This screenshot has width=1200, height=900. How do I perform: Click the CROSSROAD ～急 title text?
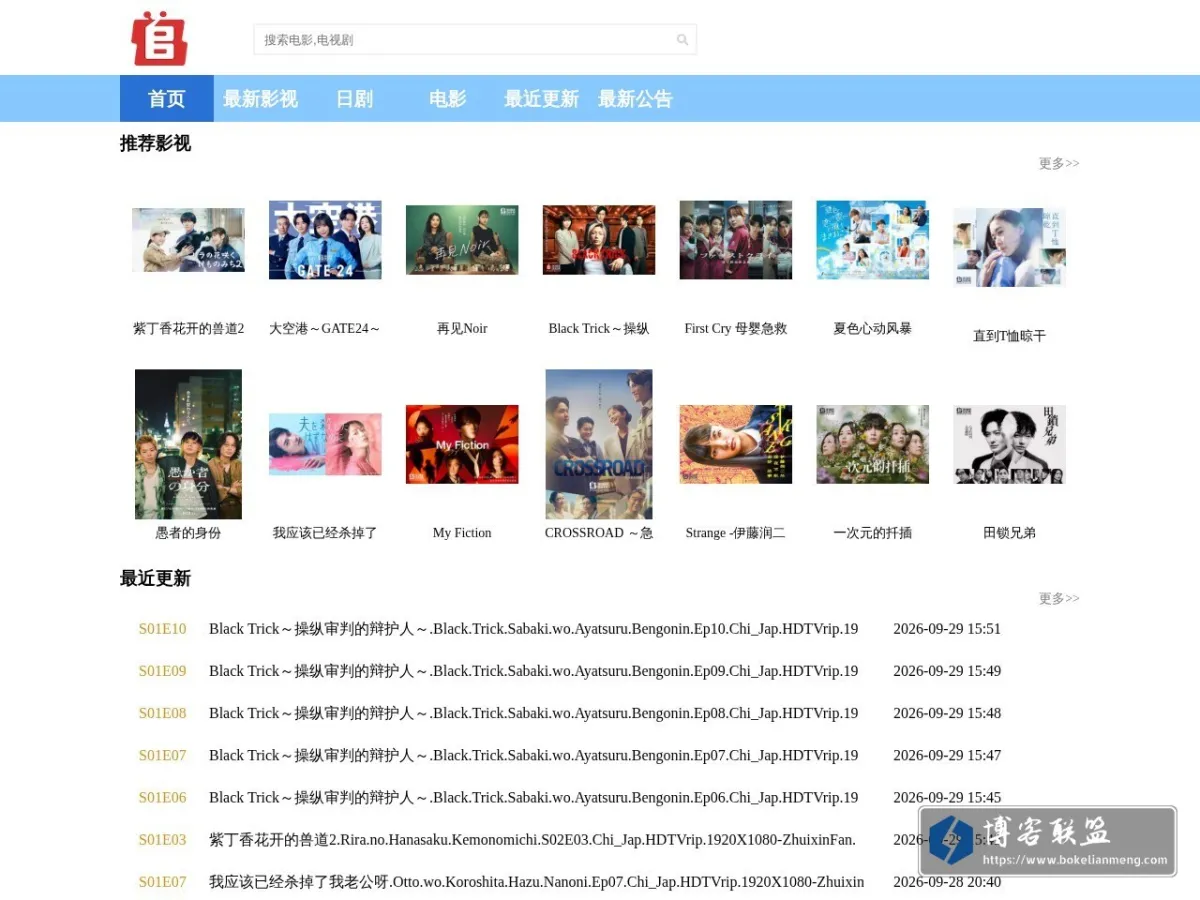[599, 533]
